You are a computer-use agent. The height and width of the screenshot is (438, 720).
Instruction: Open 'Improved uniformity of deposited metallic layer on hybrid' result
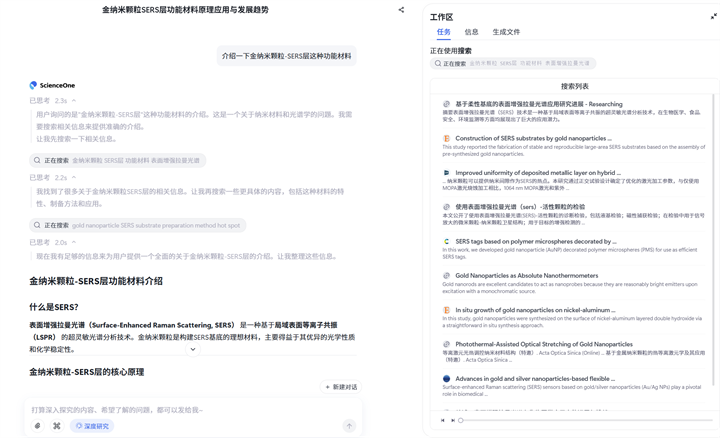[x=538, y=173]
